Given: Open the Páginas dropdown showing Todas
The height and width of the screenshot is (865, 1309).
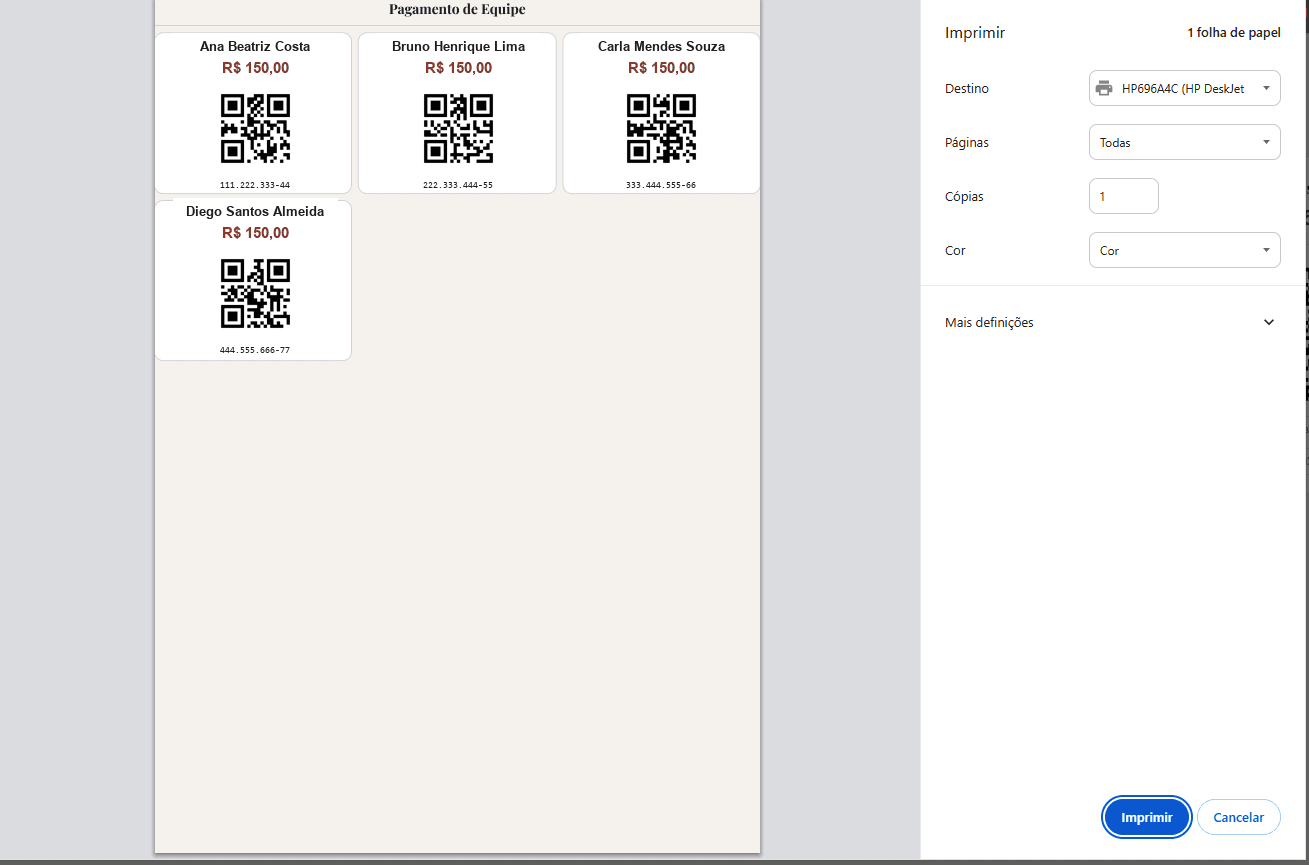Looking at the screenshot, I should tap(1184, 142).
